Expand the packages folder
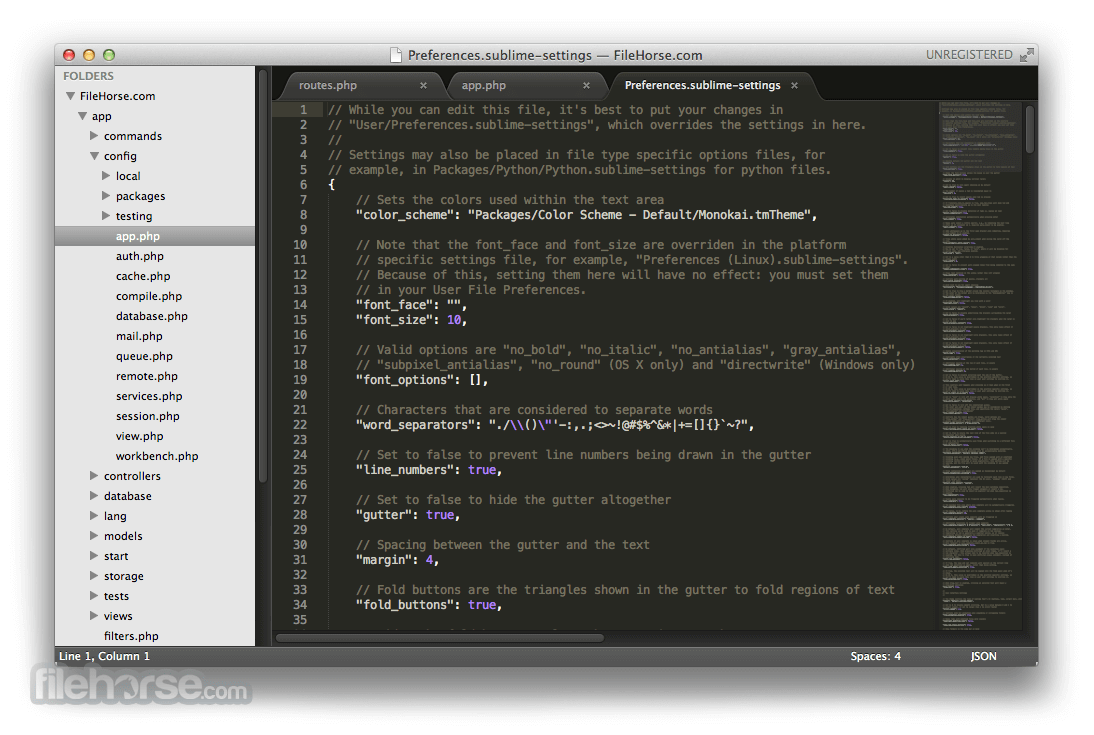The height and width of the screenshot is (735, 1094). pos(106,195)
